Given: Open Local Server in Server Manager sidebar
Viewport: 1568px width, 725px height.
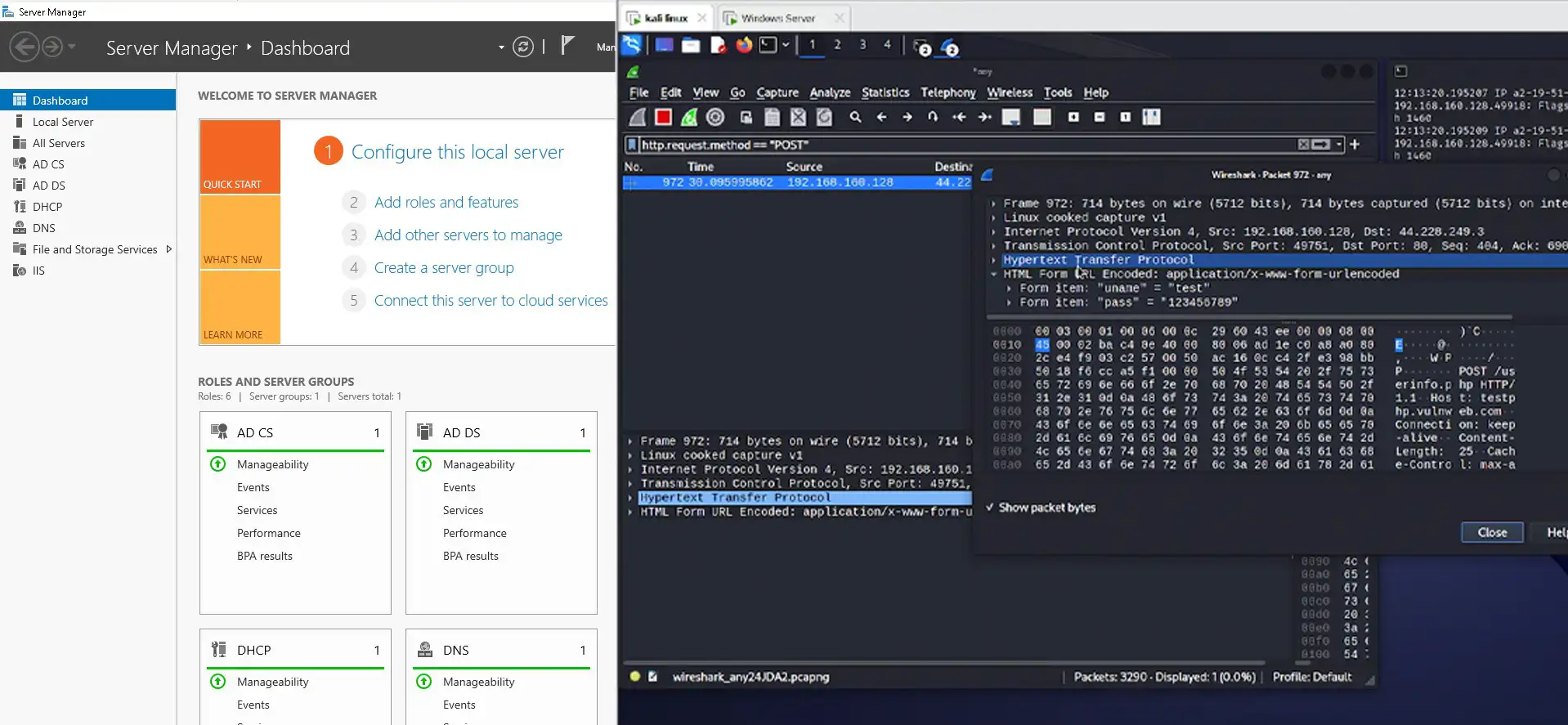Looking at the screenshot, I should [63, 122].
